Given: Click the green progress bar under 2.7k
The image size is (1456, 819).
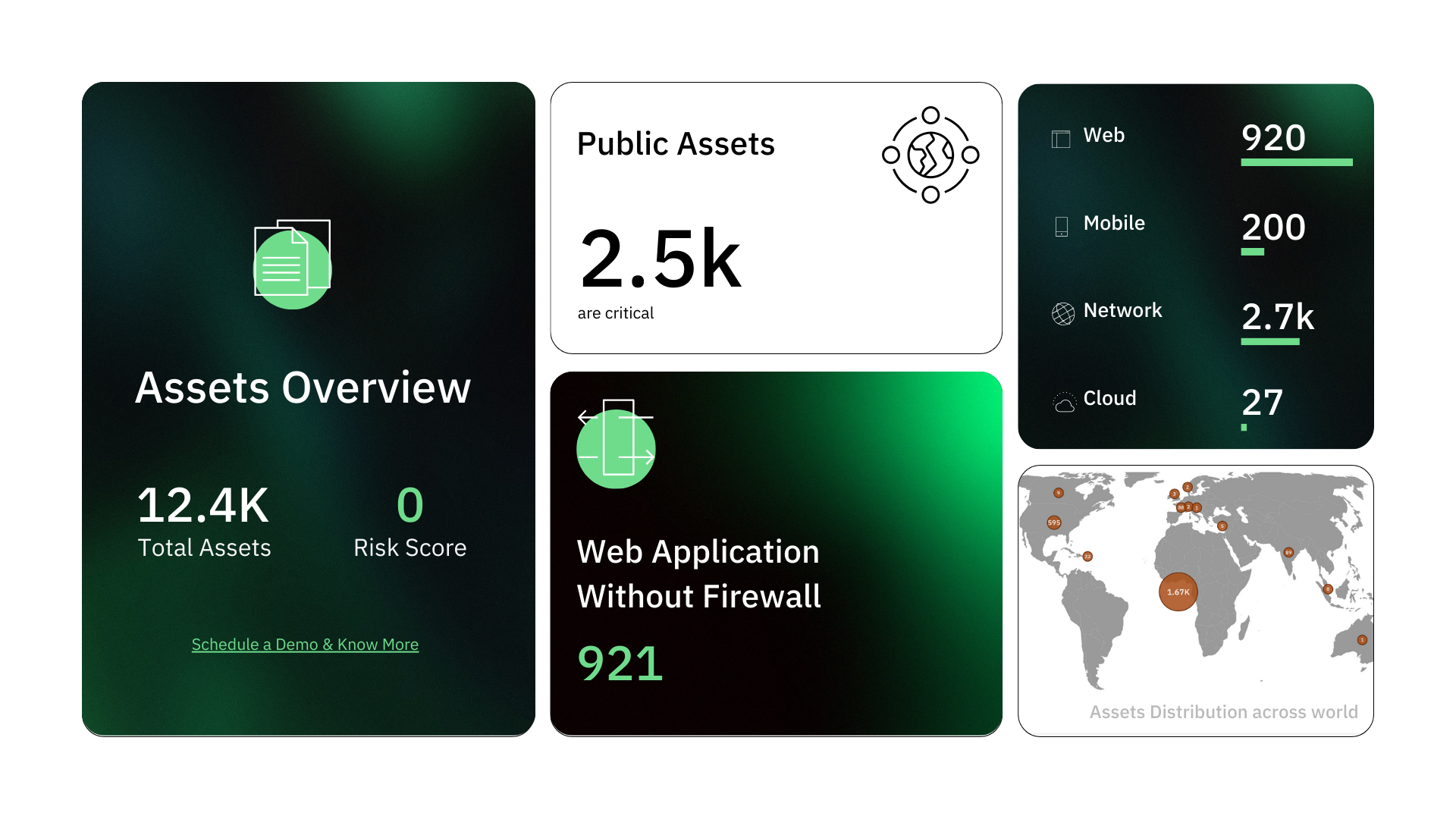Looking at the screenshot, I should (1270, 342).
